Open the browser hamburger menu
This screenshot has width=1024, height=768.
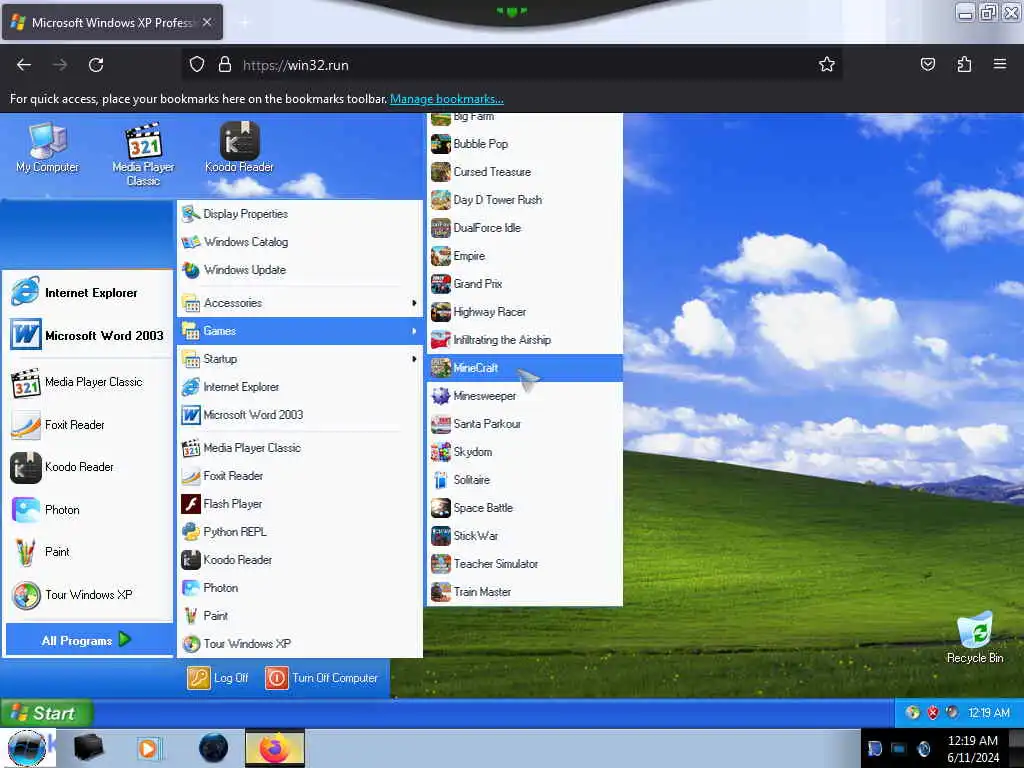(1000, 64)
